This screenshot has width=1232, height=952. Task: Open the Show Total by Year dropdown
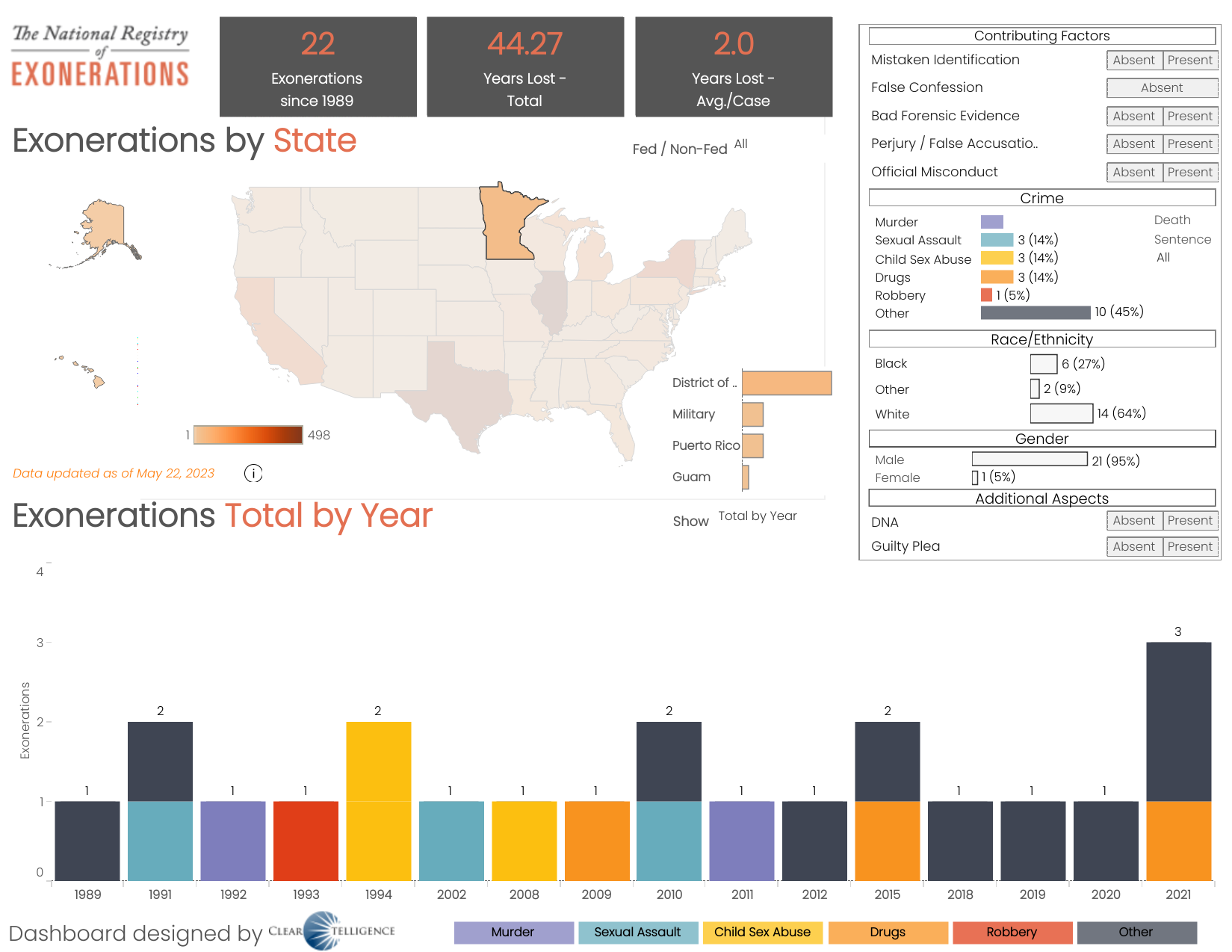[x=757, y=516]
